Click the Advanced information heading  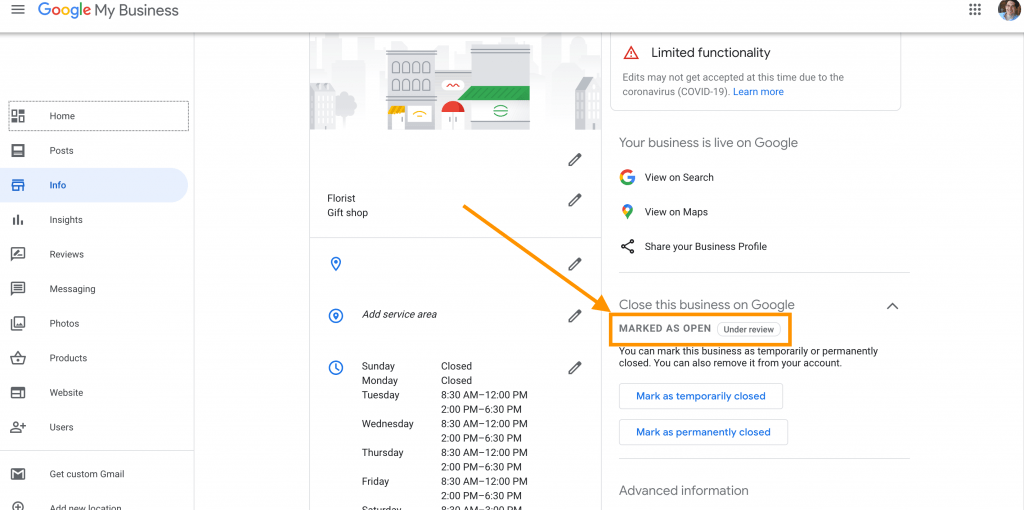point(684,490)
